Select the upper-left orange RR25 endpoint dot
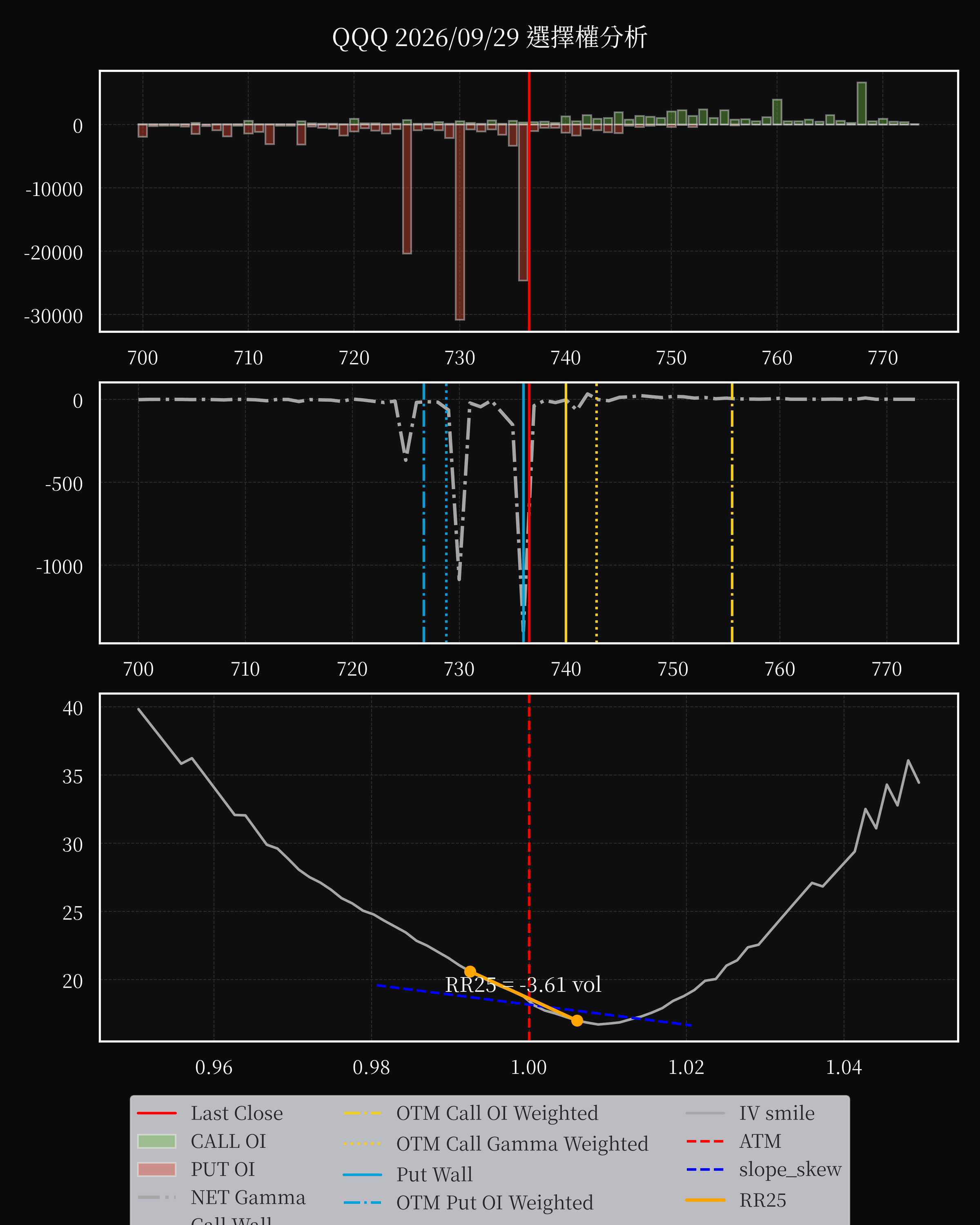980x1225 pixels. [470, 971]
